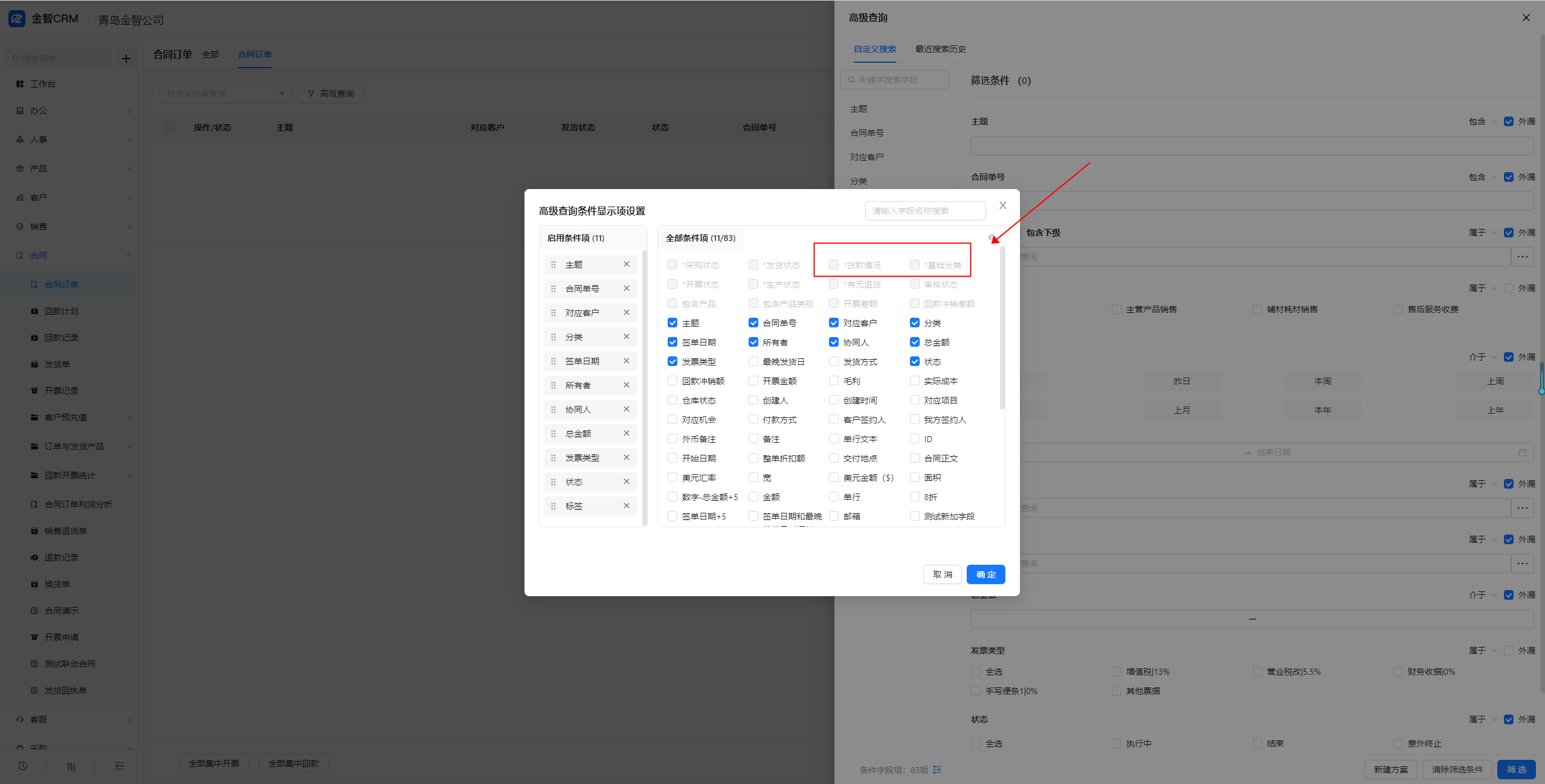This screenshot has height=784, width=1545.
Task: Remove 对应客户 from the enabled conditions list
Action: pos(627,313)
